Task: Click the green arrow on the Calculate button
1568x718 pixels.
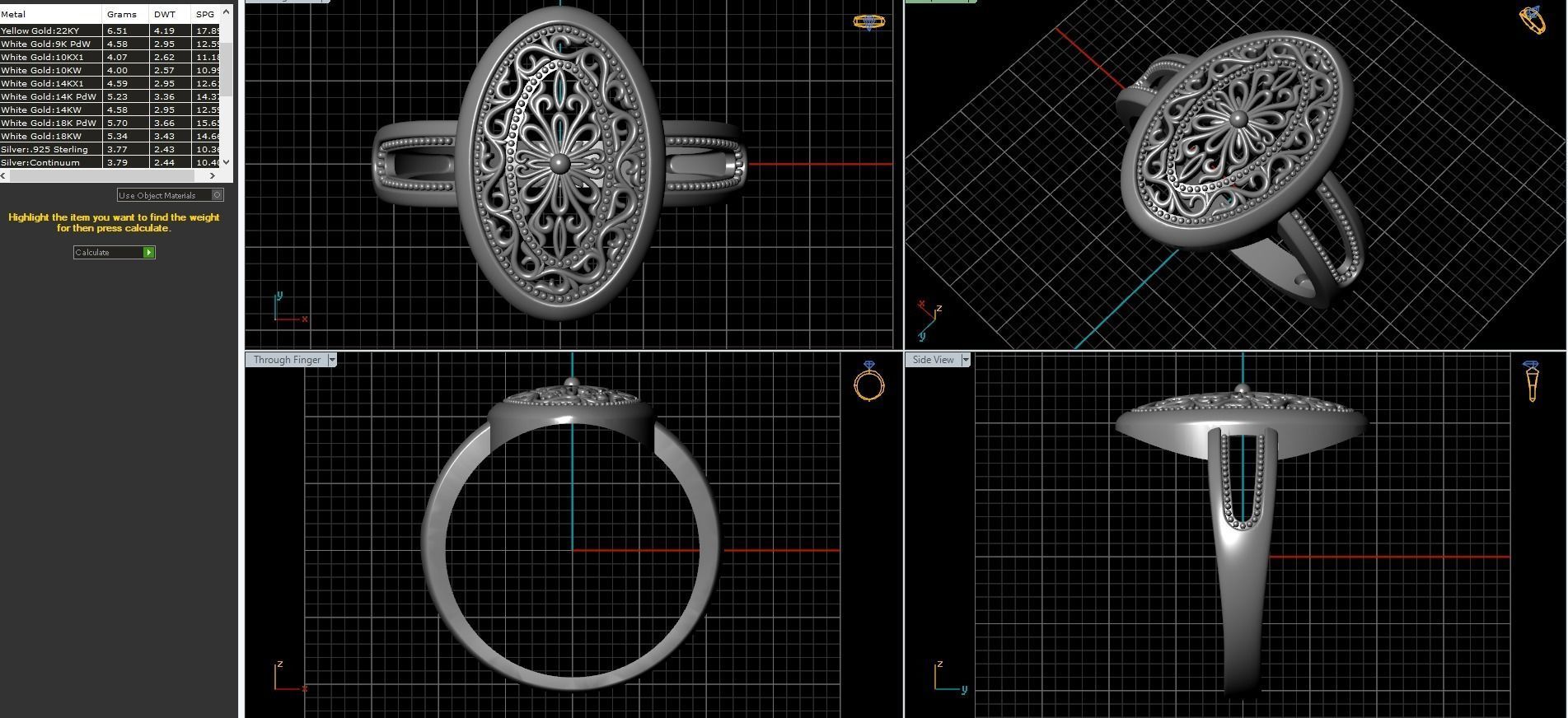Action: (x=148, y=252)
